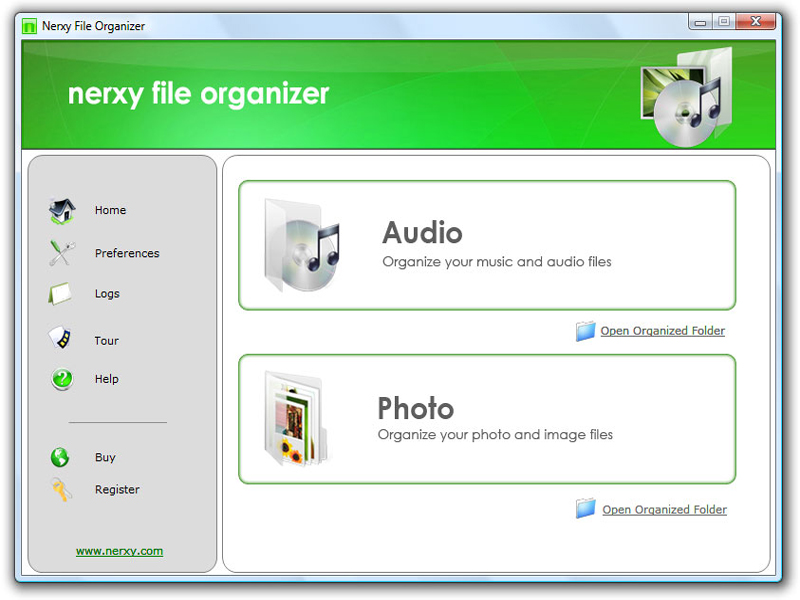Screen dimensions: 800x600
Task: Select the Audio heading text
Action: (x=422, y=233)
